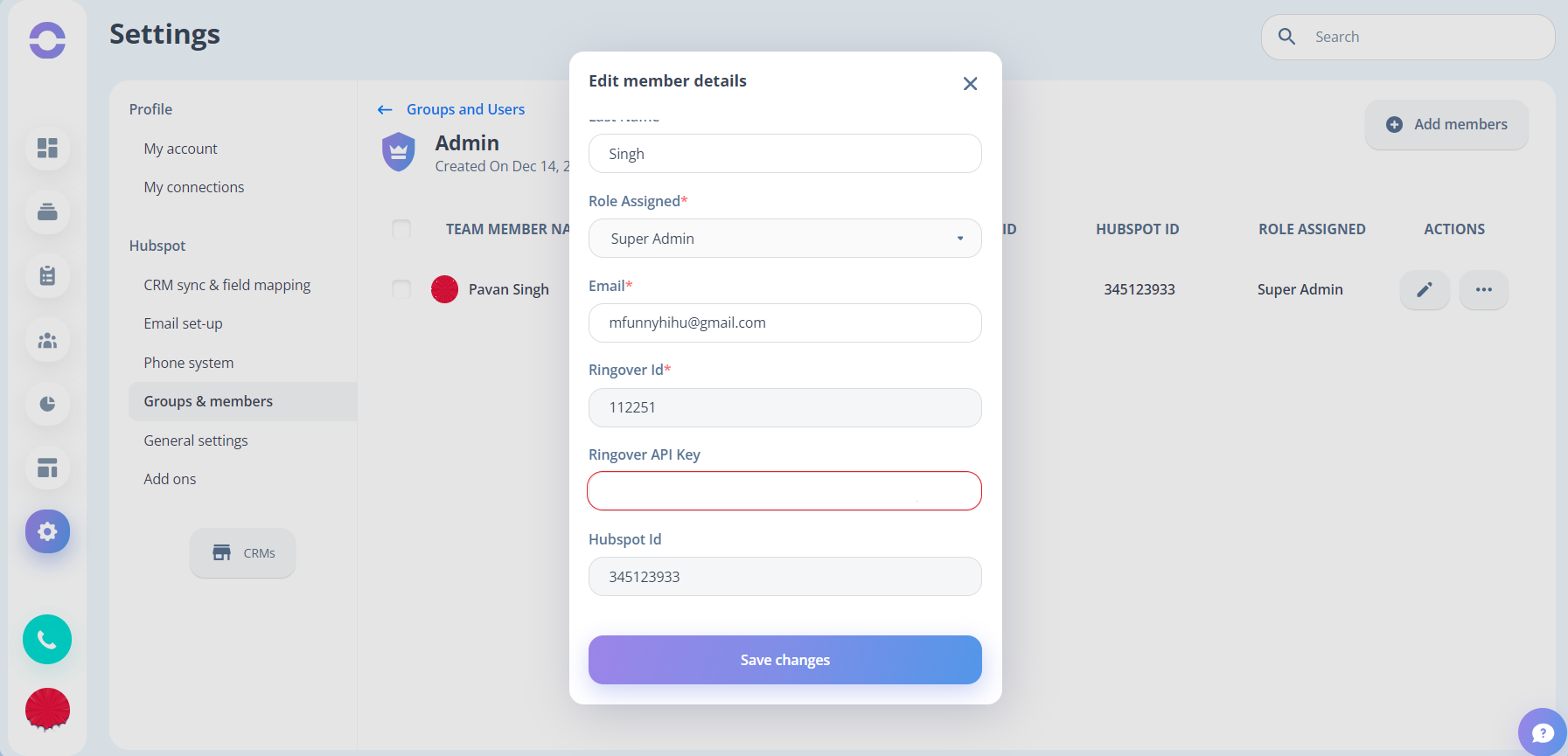Open the settings gear icon in sidebar
This screenshot has height=756, width=1568.
(47, 531)
